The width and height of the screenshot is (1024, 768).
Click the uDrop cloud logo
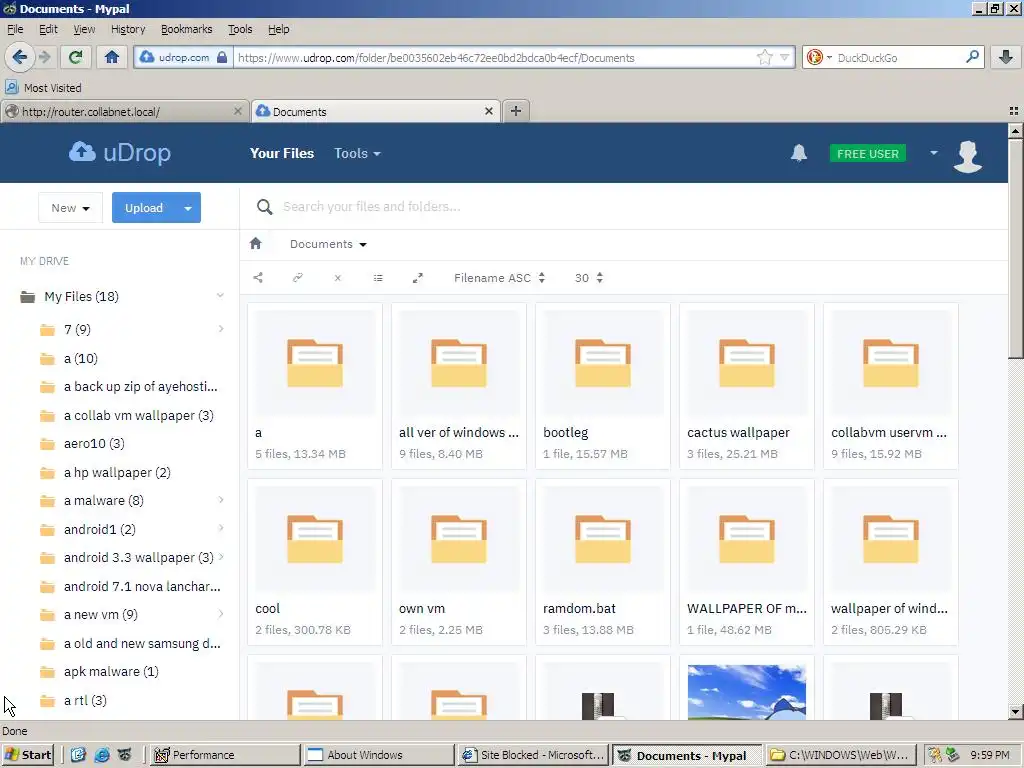pos(120,153)
